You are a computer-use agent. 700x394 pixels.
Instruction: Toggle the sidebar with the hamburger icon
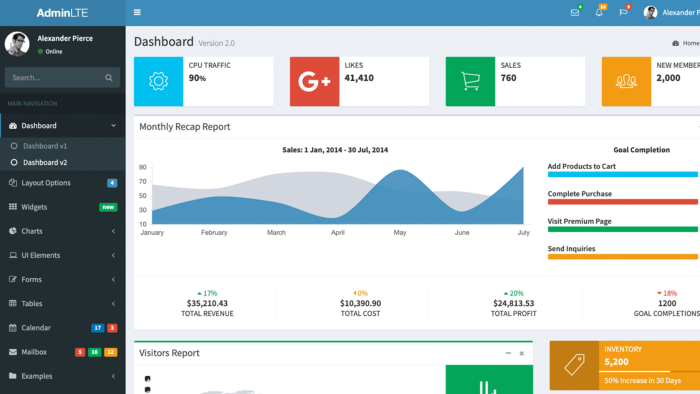tap(137, 12)
